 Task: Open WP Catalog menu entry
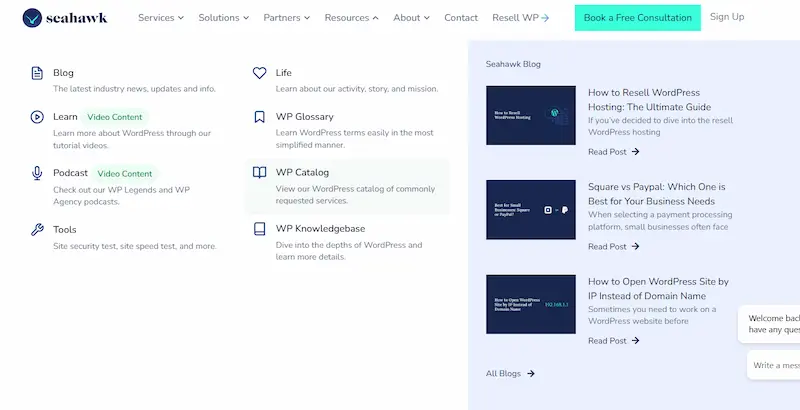(303, 172)
